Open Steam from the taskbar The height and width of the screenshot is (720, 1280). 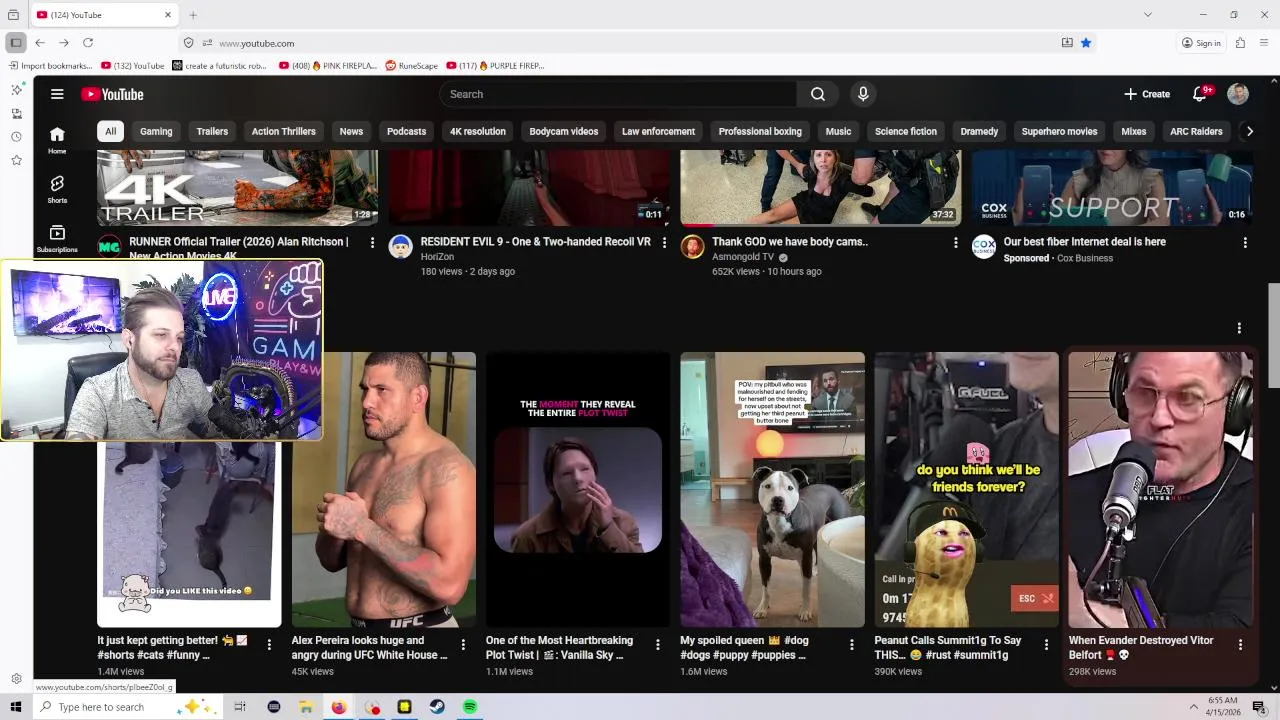click(x=437, y=707)
